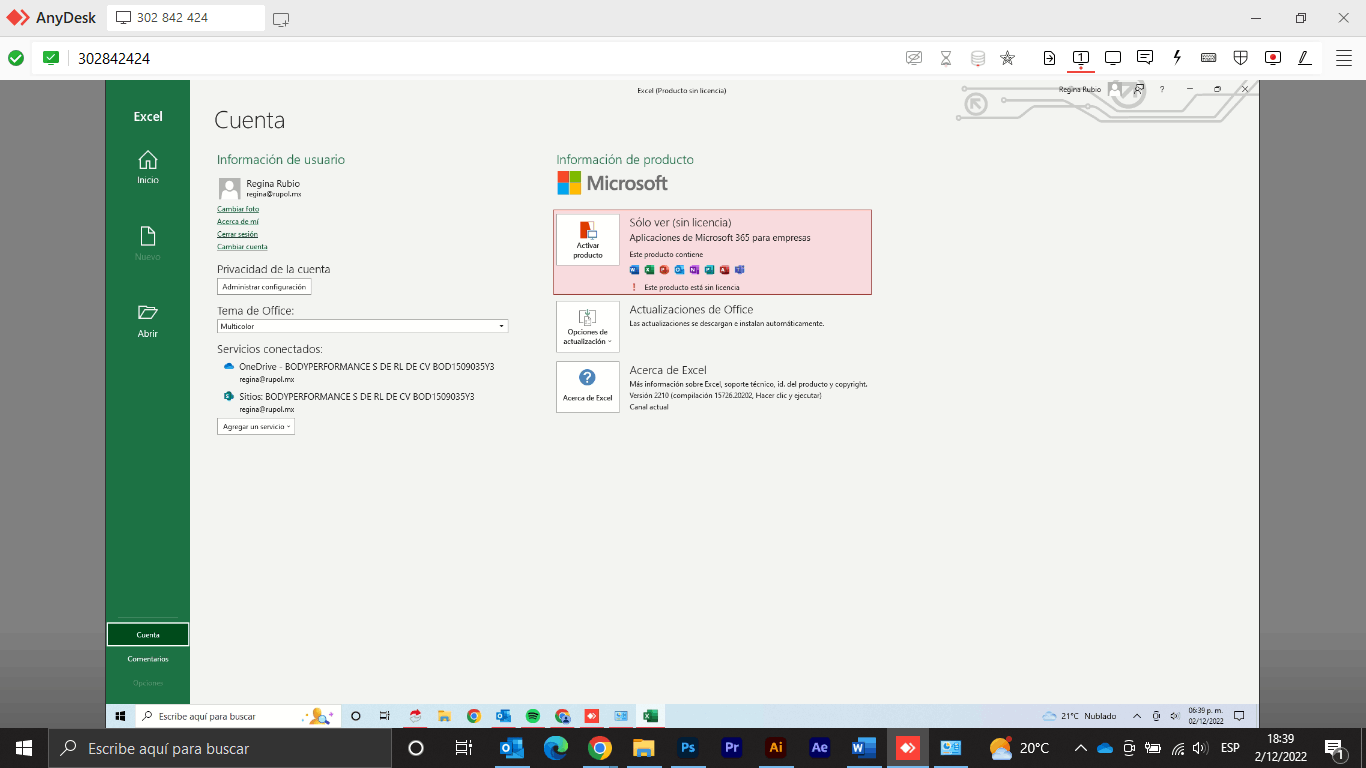Click the feedback person icon in Excel title bar
The width and height of the screenshot is (1366, 768).
click(x=1139, y=89)
